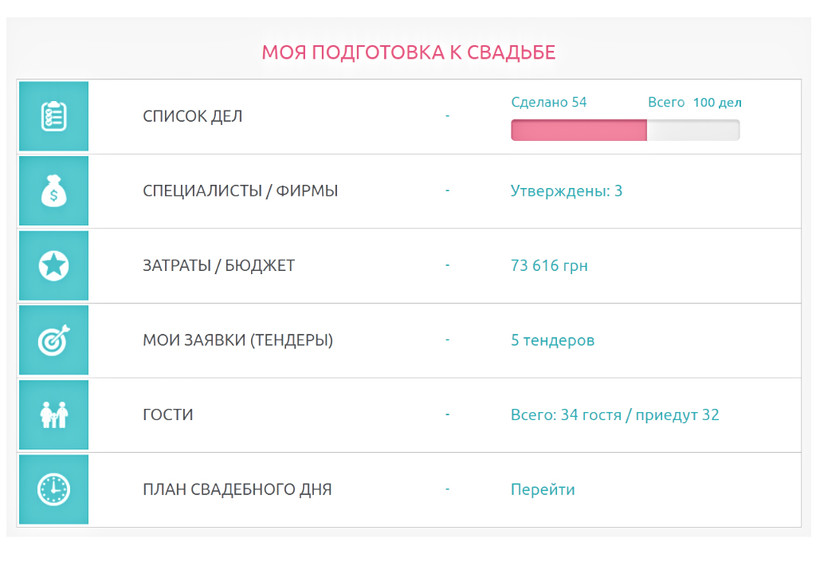Click the clipboard checklist icon
Screen dimensions: 816x565
pos(54,116)
